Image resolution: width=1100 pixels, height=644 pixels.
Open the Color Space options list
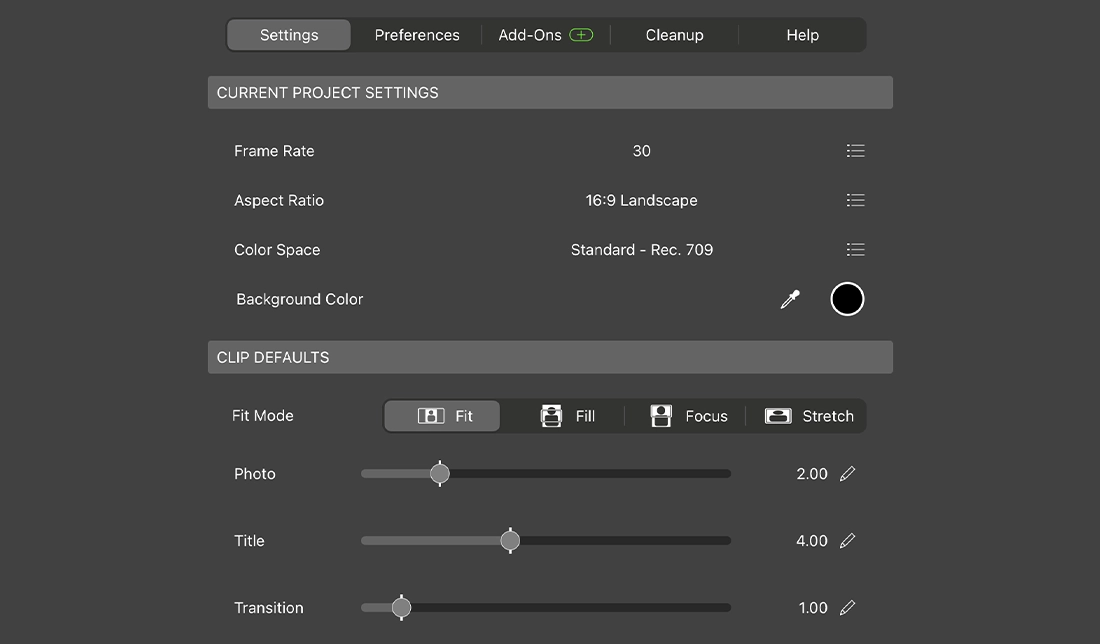[x=855, y=250]
